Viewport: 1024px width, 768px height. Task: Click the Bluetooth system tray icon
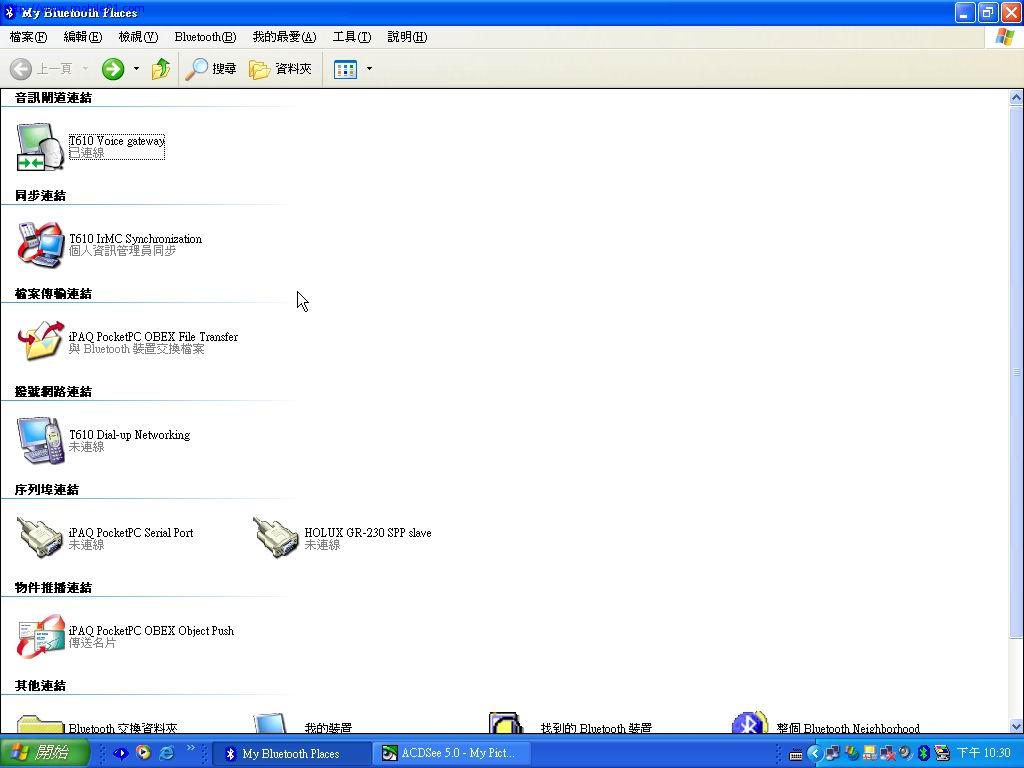coord(923,753)
